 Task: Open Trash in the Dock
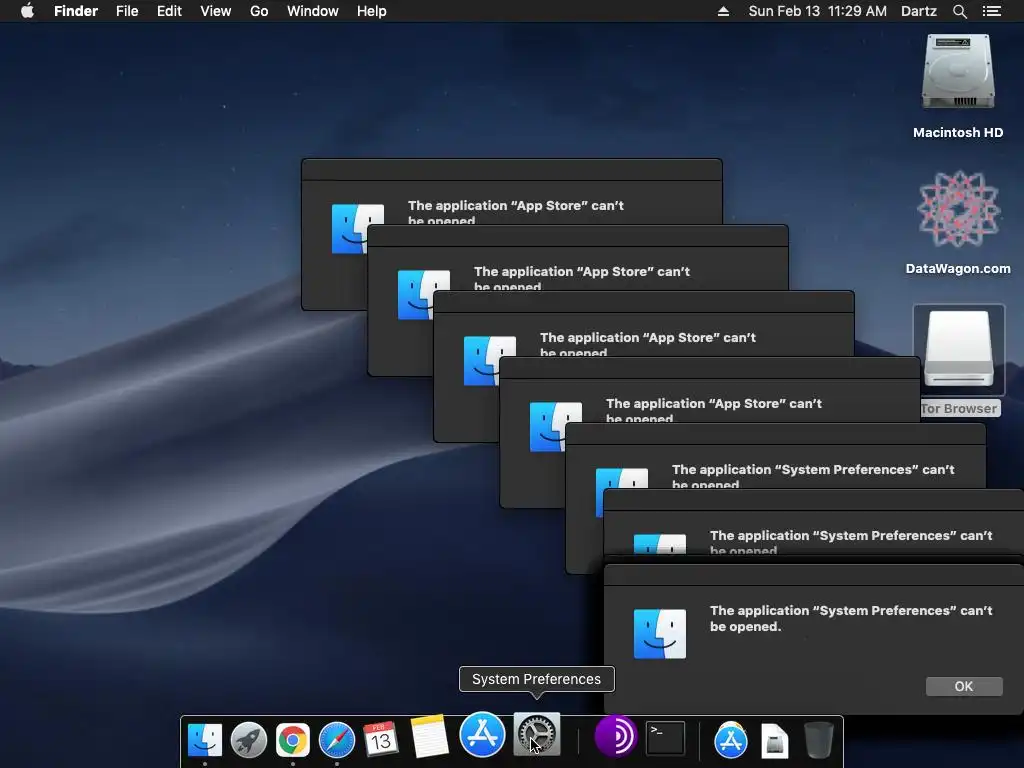818,740
